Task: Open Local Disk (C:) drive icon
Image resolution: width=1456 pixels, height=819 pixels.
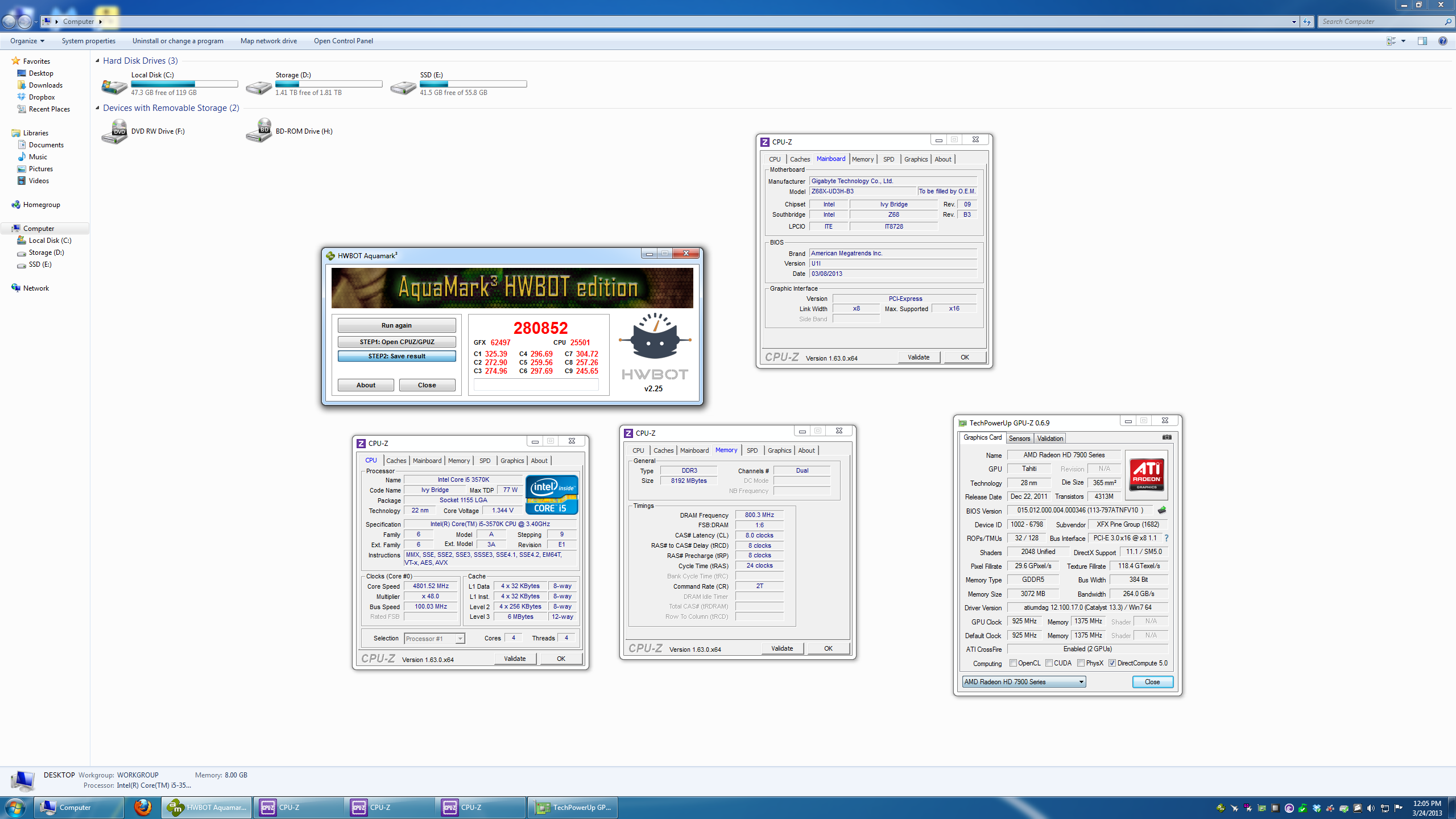Action: [114, 86]
